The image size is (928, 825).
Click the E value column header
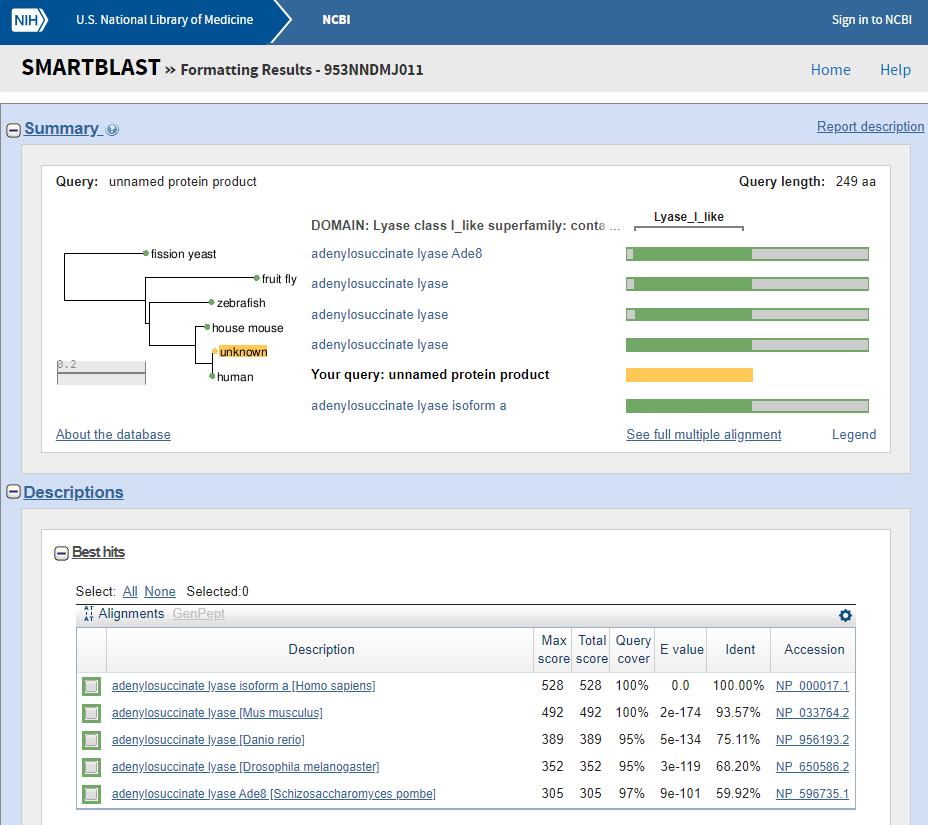[x=682, y=649]
